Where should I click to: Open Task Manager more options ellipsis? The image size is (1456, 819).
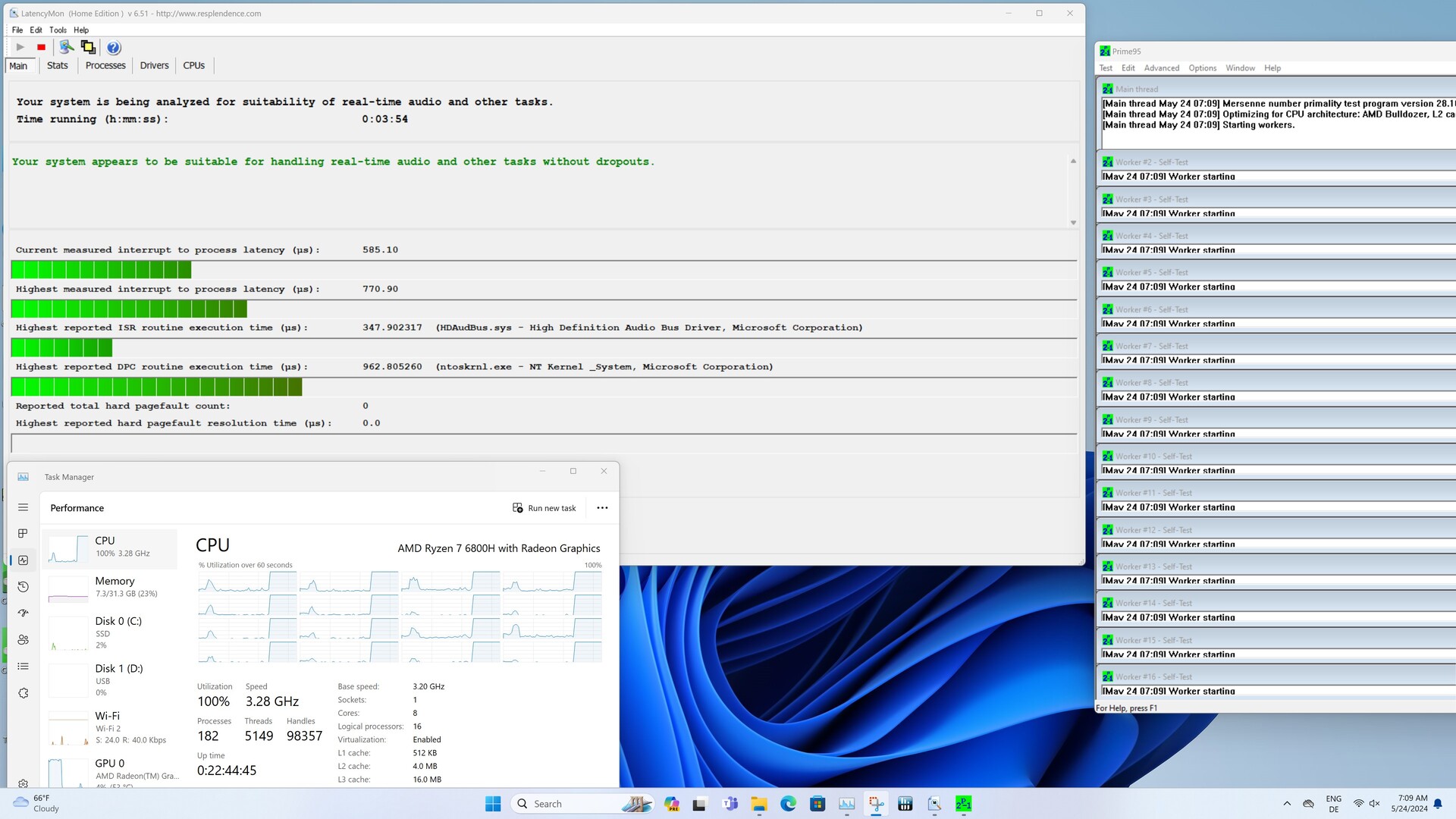tap(602, 508)
